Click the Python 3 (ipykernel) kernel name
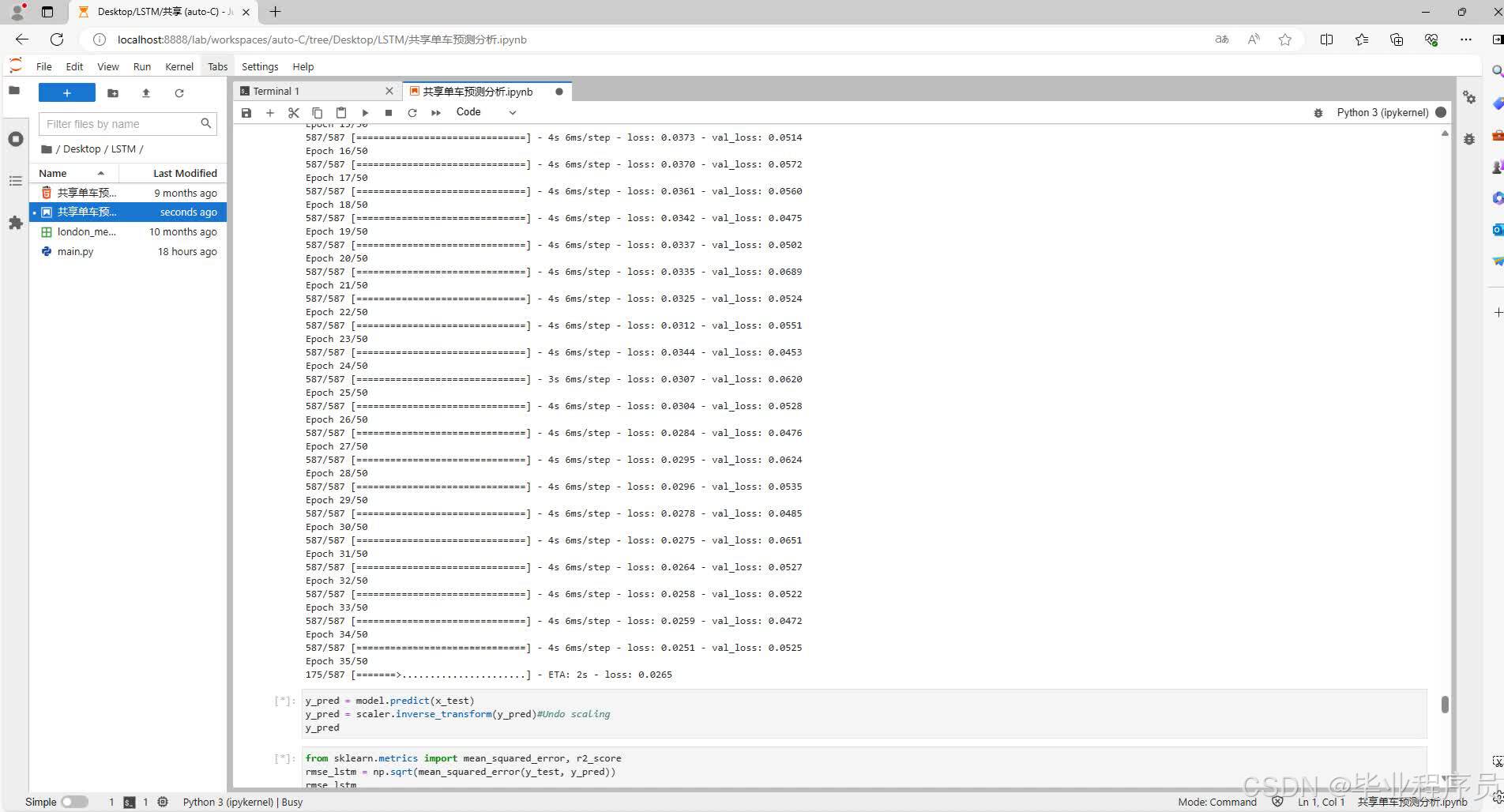Image resolution: width=1504 pixels, height=812 pixels. [x=1382, y=112]
